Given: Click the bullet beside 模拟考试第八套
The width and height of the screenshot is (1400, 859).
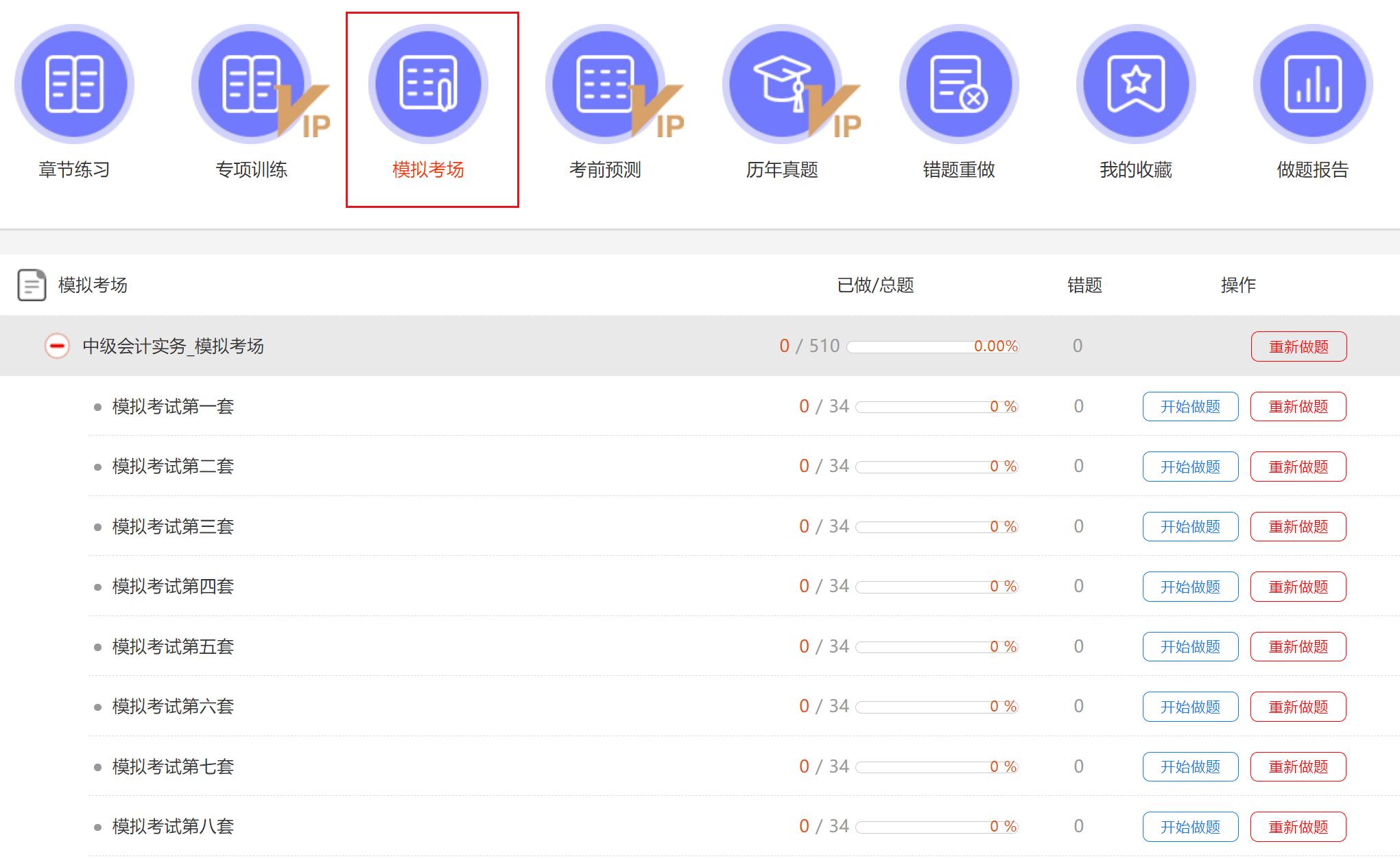Looking at the screenshot, I should (x=96, y=827).
